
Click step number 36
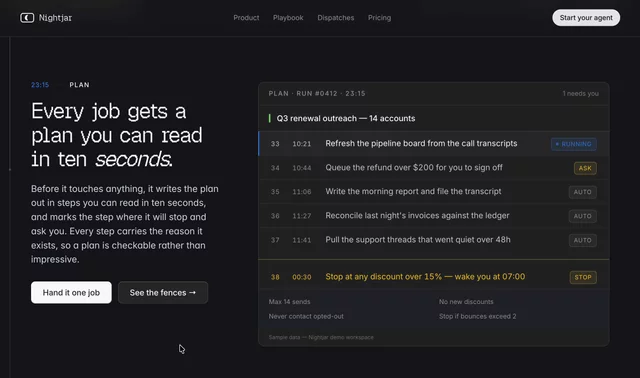click(275, 216)
